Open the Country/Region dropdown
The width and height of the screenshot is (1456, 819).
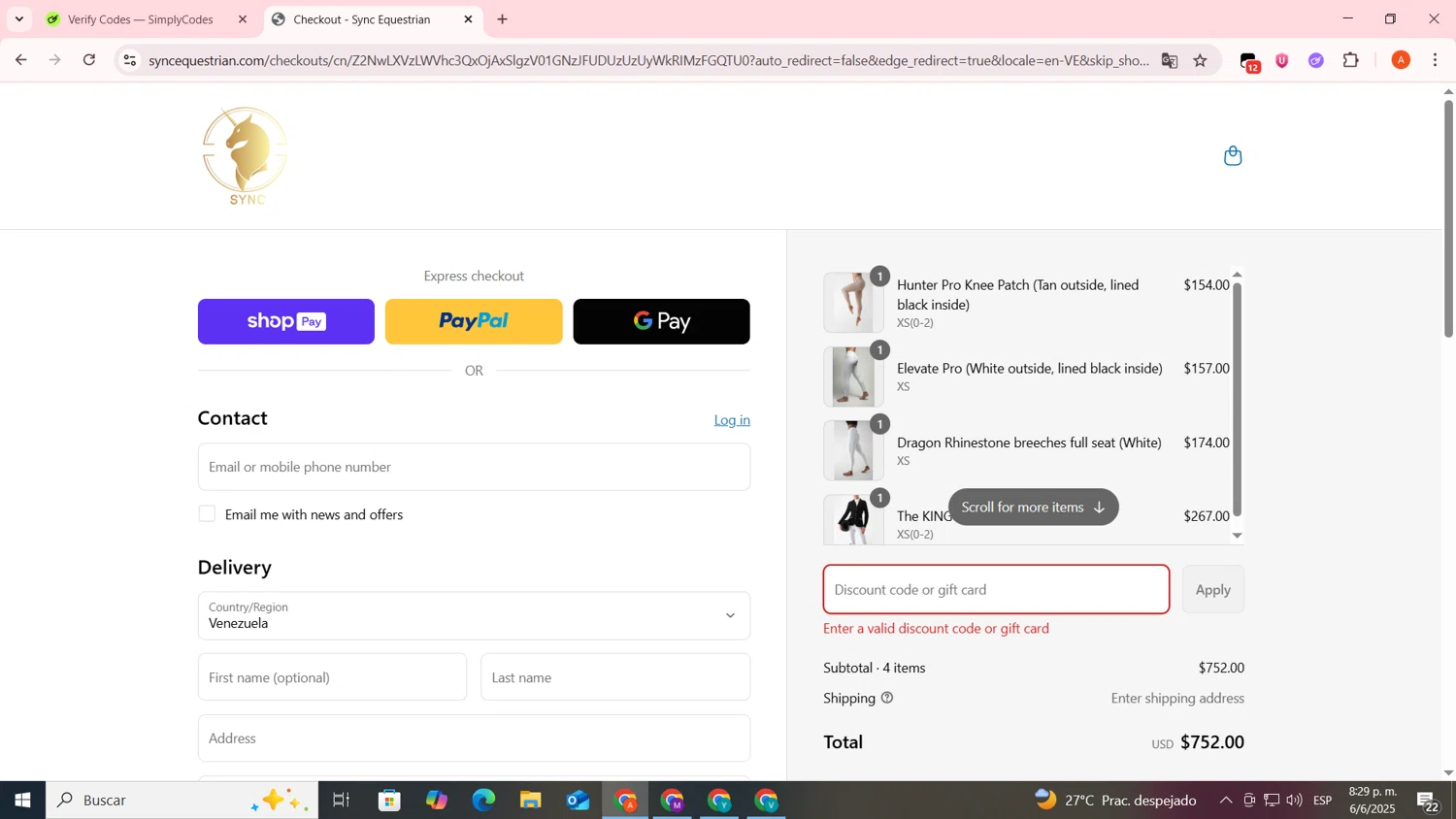point(474,615)
